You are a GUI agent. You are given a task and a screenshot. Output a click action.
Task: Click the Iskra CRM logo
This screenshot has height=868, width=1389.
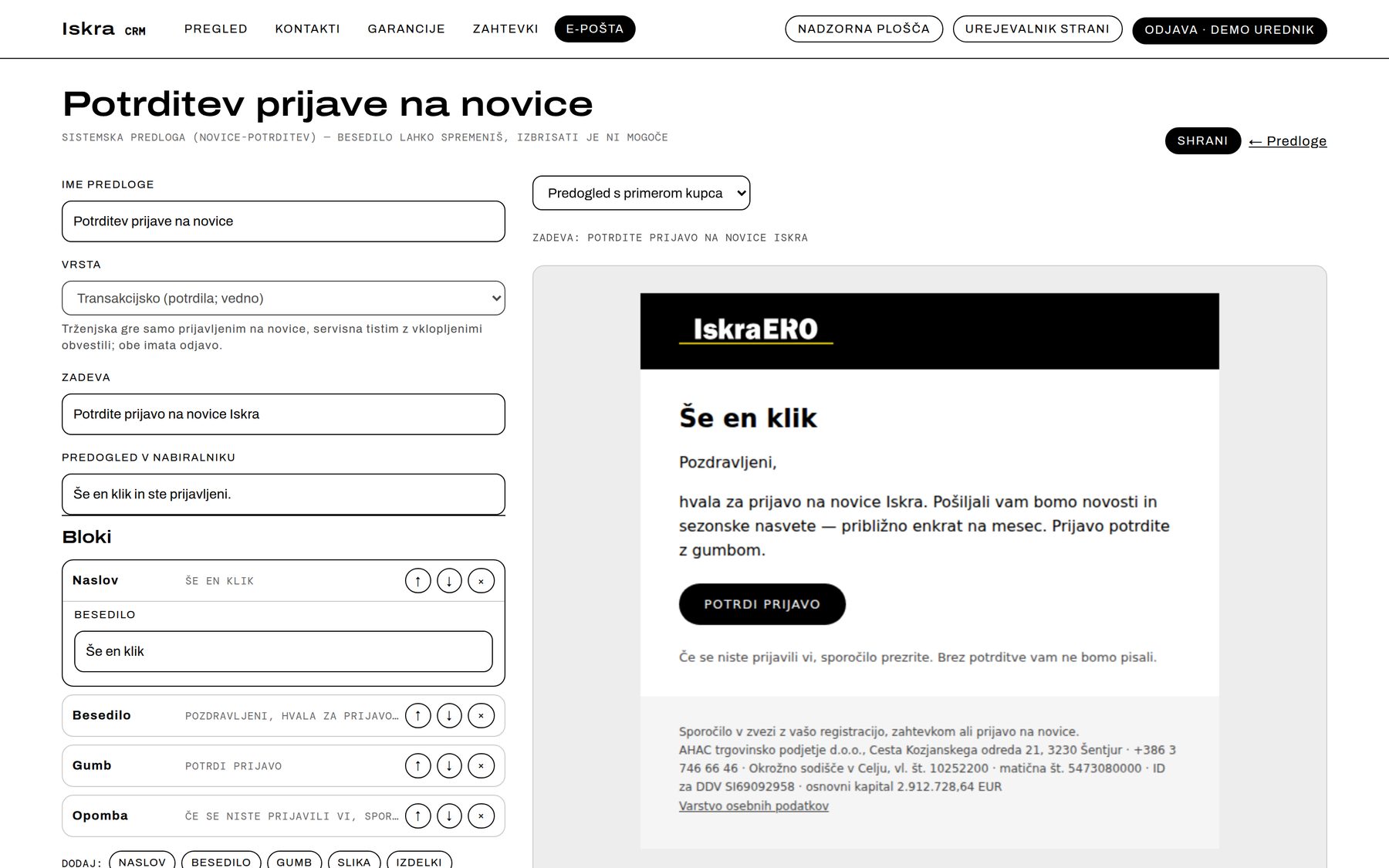[103, 29]
